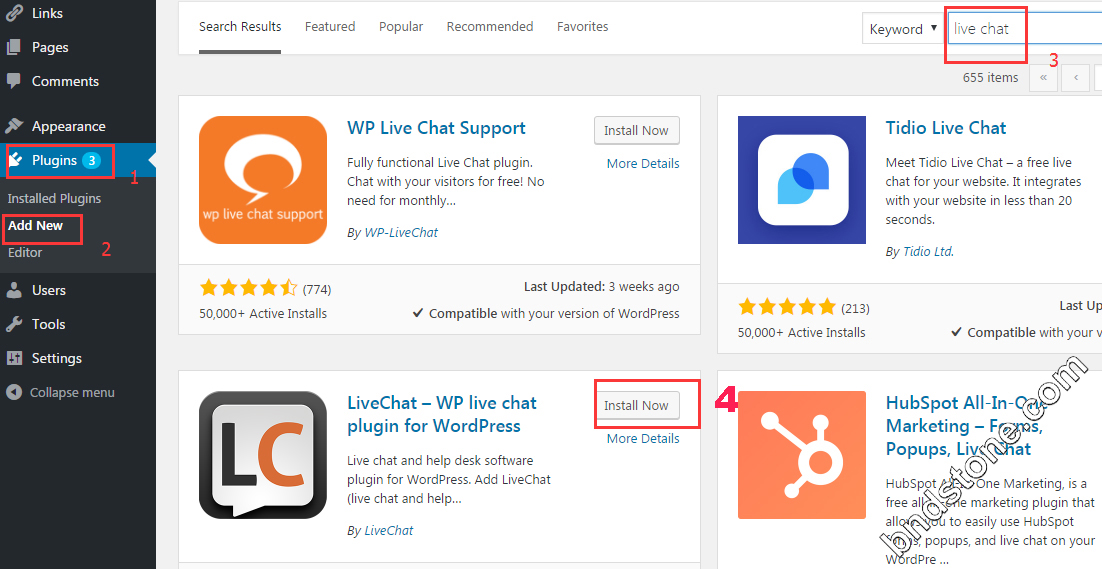The width and height of the screenshot is (1102, 569).
Task: Open the Settings menu item
Action: (x=56, y=358)
